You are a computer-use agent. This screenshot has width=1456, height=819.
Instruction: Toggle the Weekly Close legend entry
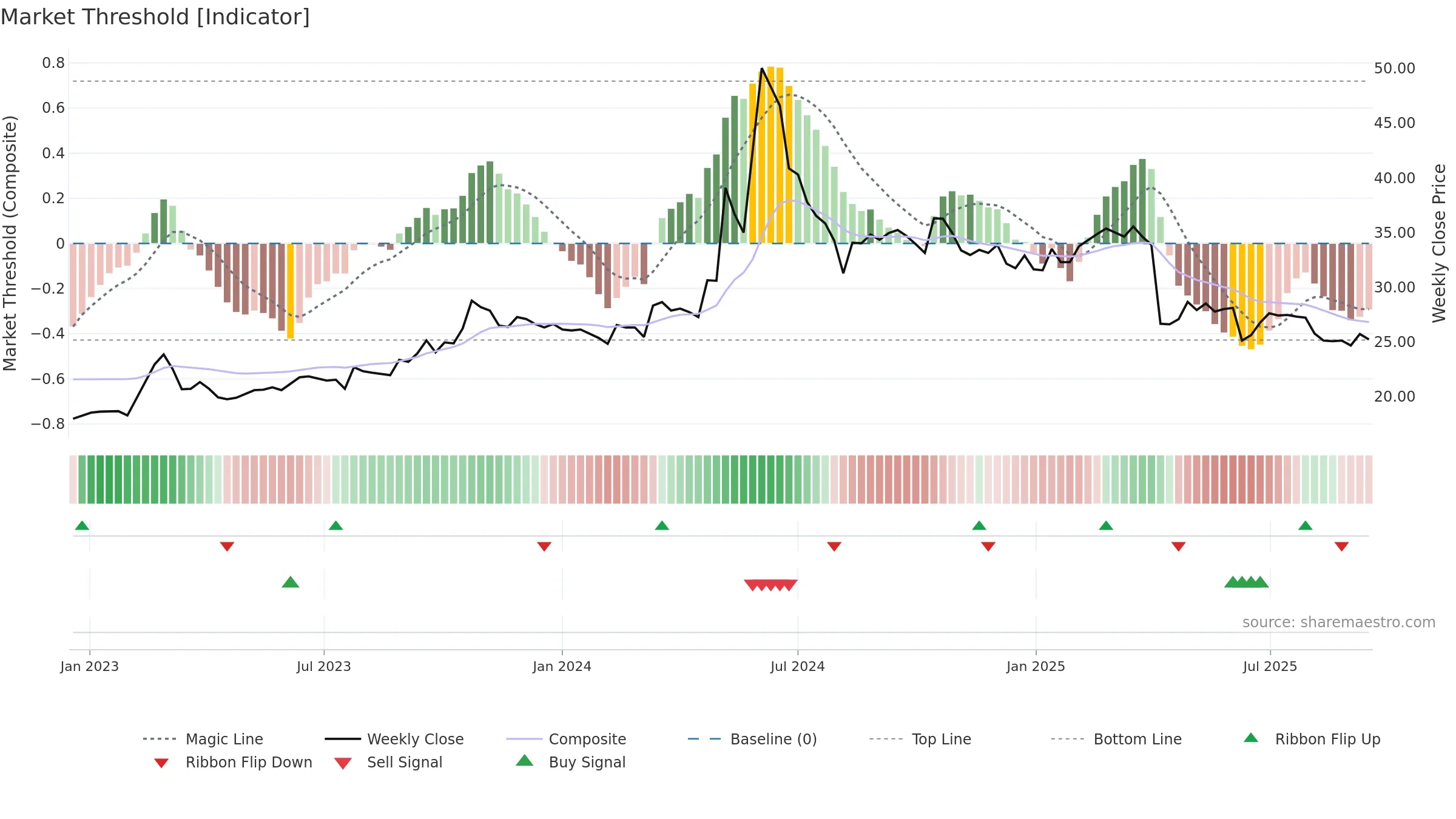click(x=394, y=739)
